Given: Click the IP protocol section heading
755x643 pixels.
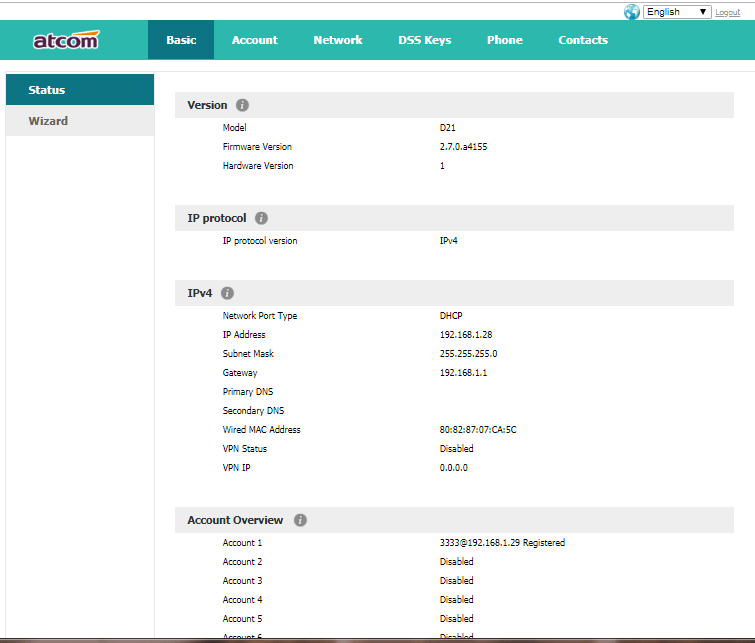Looking at the screenshot, I should point(217,218).
